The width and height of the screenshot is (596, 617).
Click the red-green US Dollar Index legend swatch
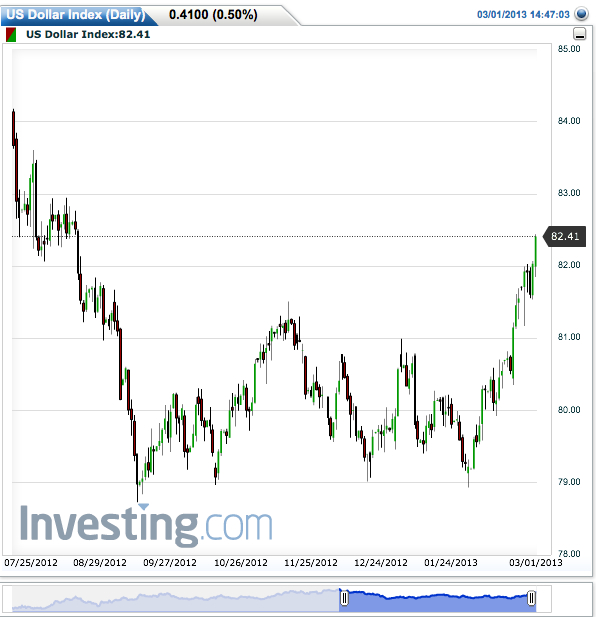(11, 35)
